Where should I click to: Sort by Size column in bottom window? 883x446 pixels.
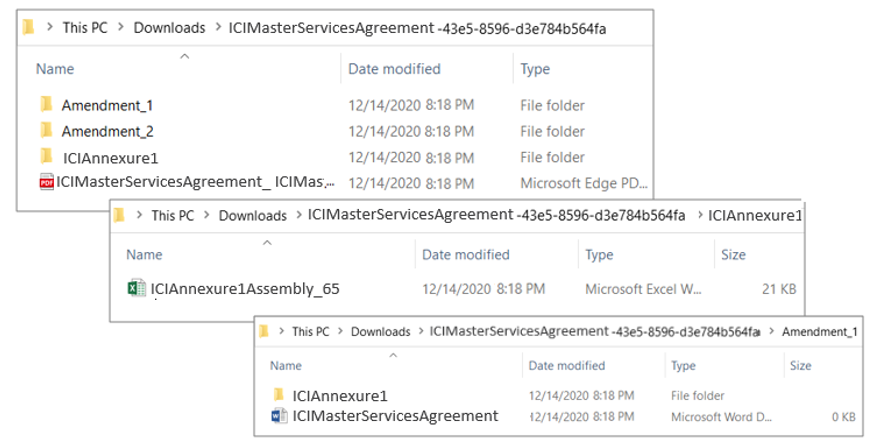point(801,366)
